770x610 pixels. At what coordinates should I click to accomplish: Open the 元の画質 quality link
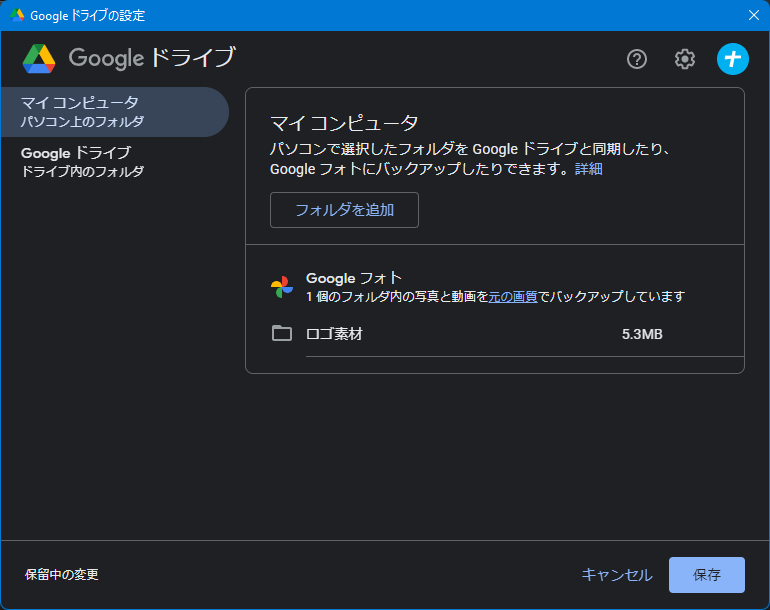[x=513, y=297]
